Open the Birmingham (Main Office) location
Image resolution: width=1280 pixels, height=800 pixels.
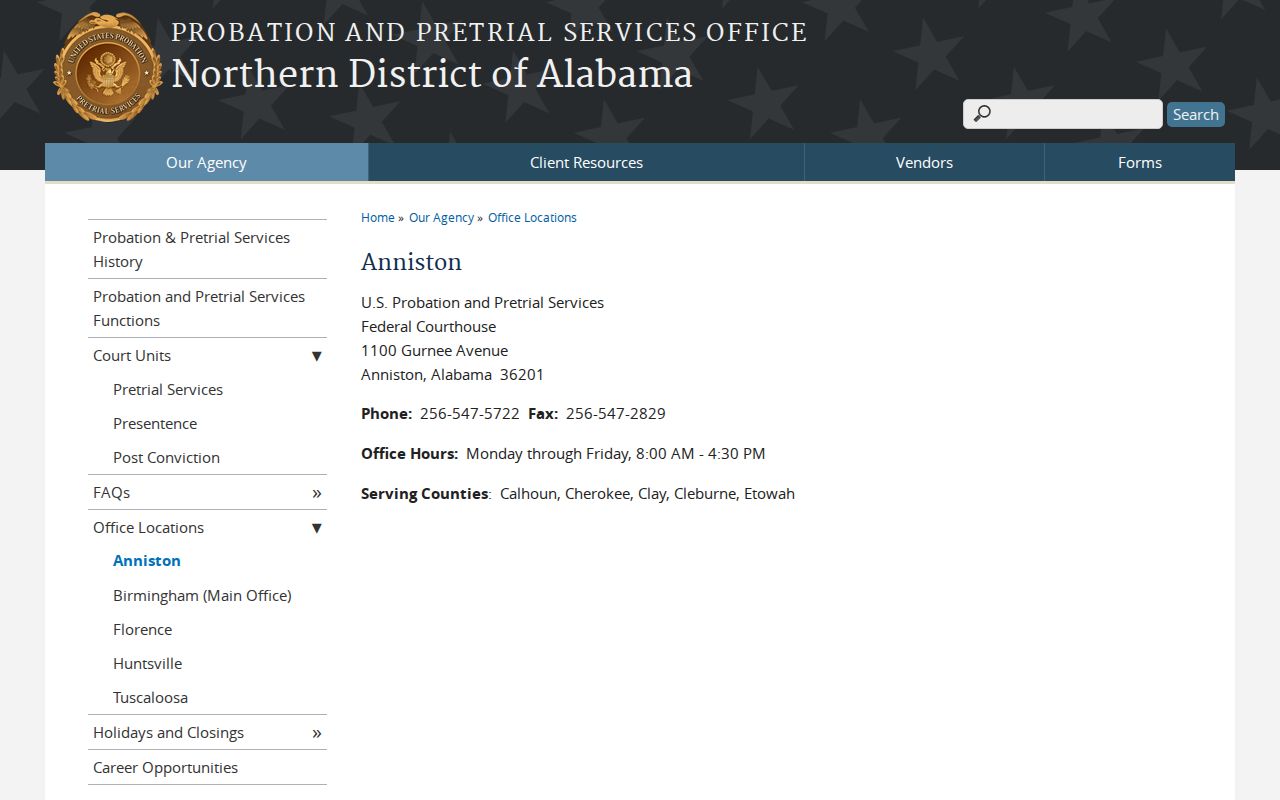point(202,596)
